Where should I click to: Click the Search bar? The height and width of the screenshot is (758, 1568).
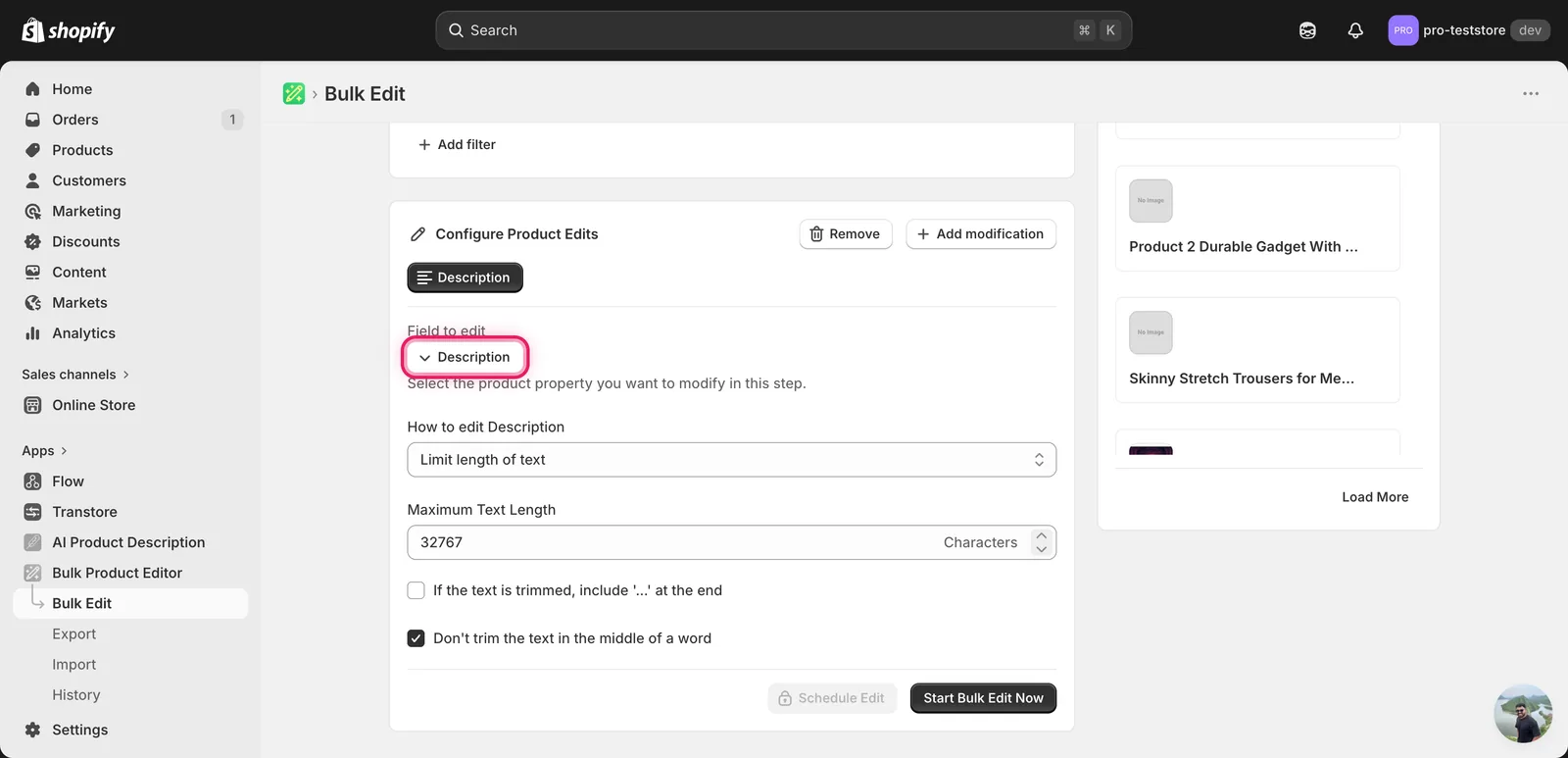(x=784, y=30)
